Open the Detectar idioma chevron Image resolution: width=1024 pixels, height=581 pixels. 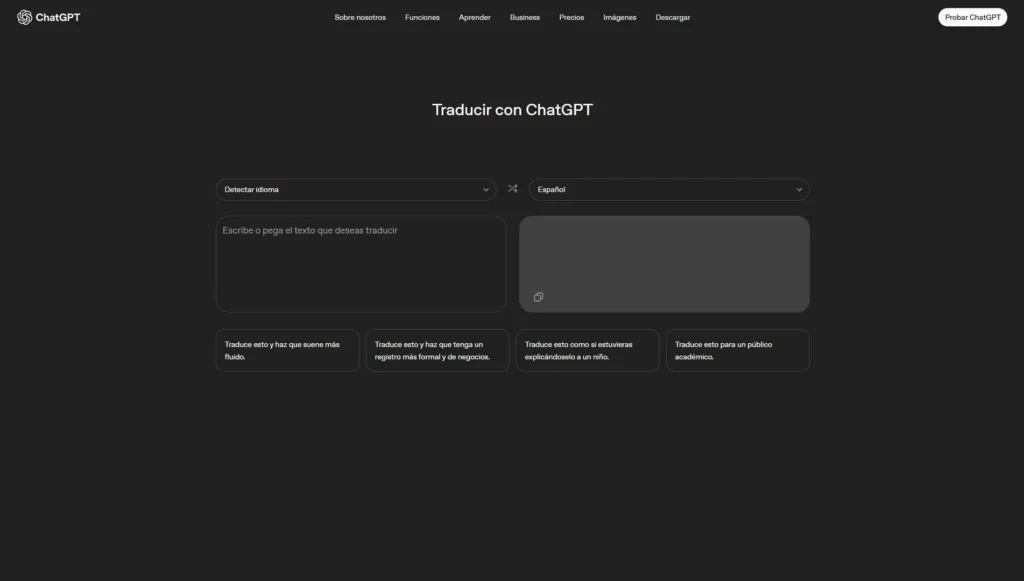(486, 189)
